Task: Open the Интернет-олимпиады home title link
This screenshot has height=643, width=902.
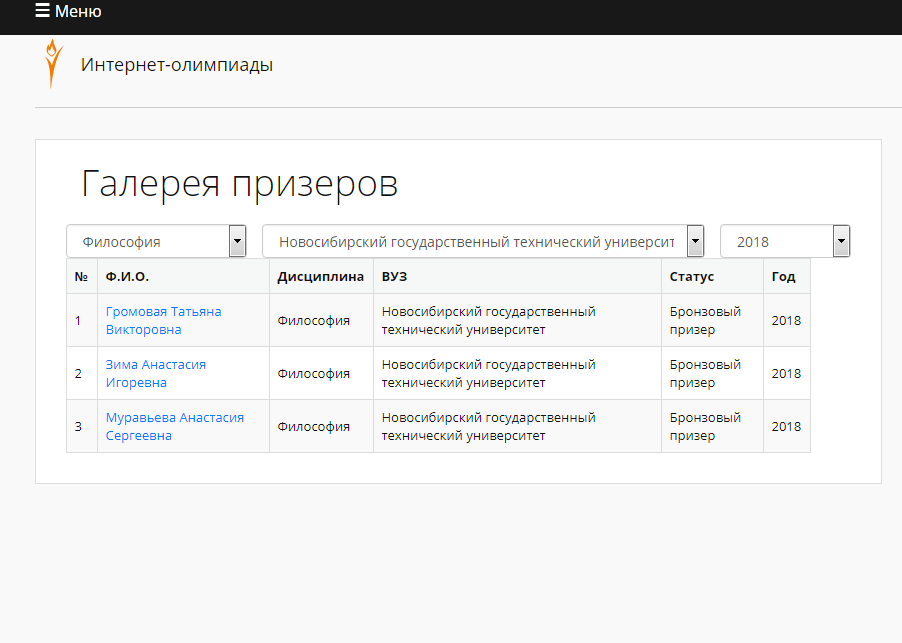Action: pos(177,65)
